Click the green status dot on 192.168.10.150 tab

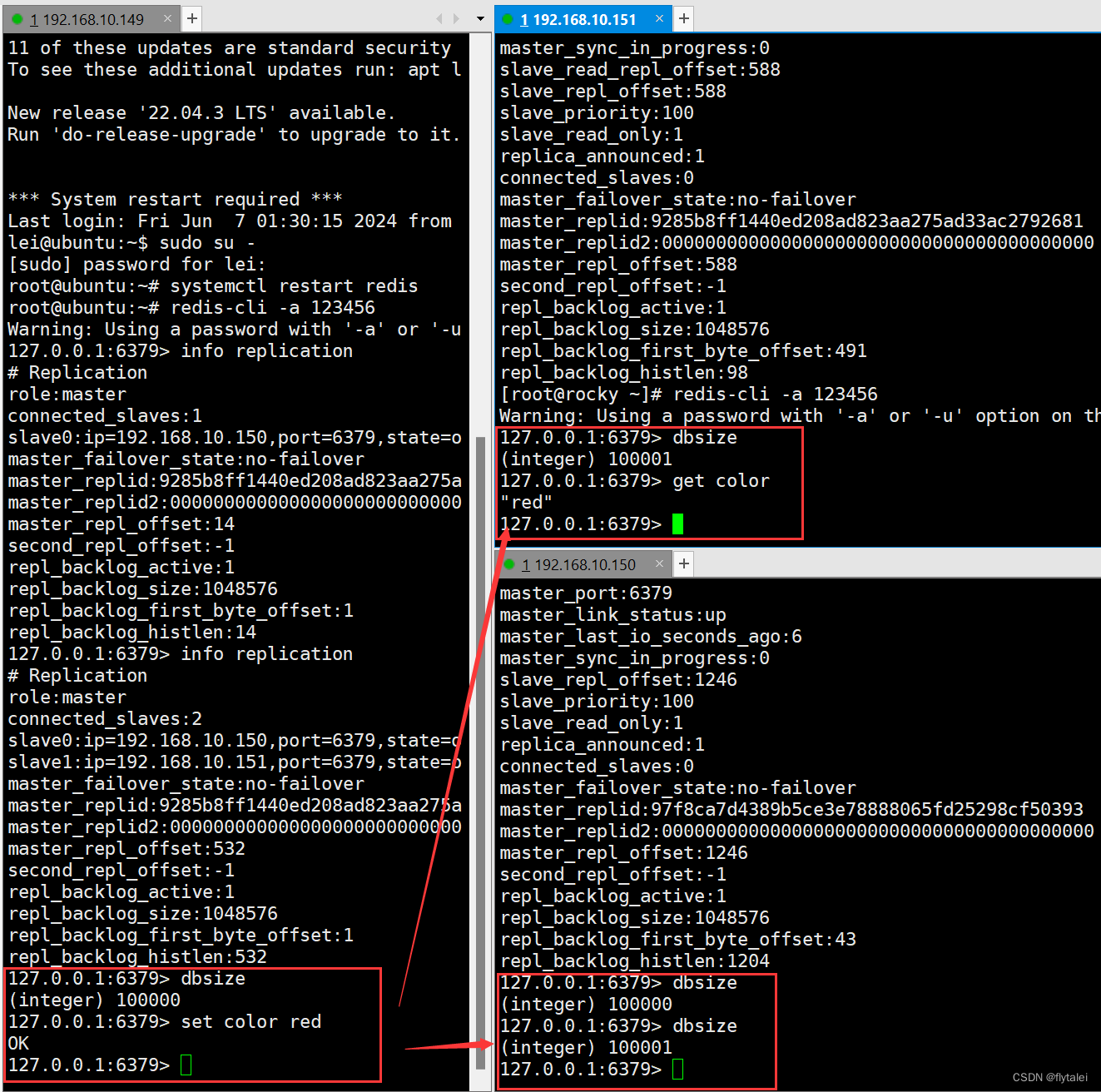click(508, 564)
